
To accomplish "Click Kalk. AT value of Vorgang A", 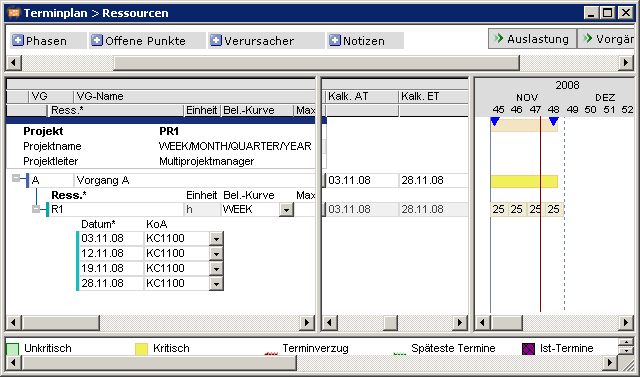I will pos(361,180).
